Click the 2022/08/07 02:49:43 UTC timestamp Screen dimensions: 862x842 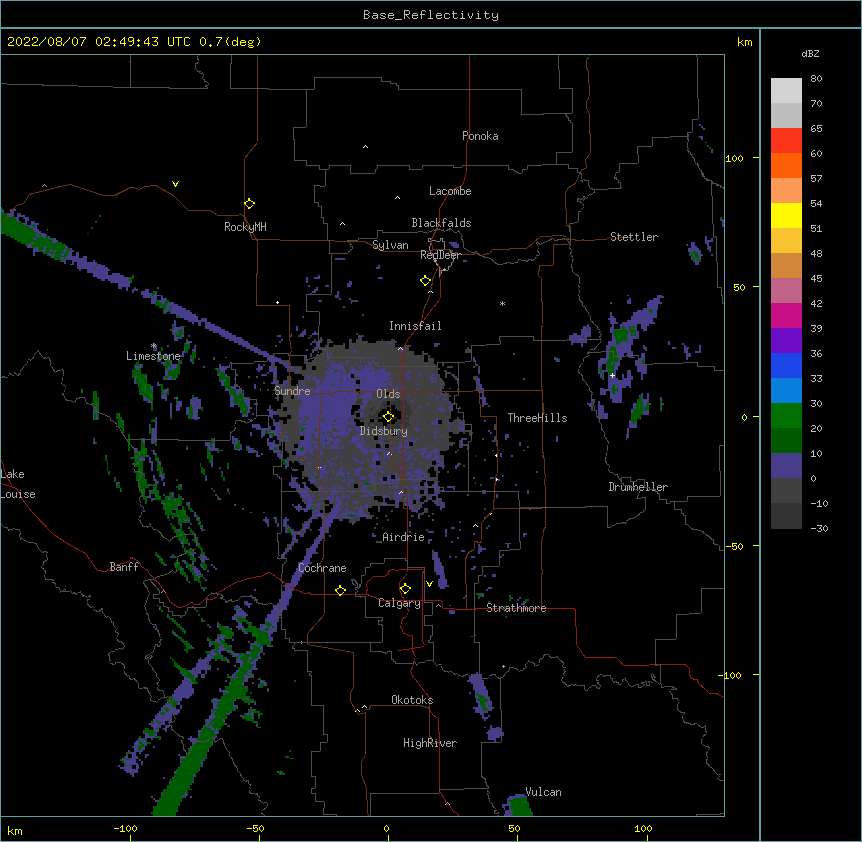coord(134,42)
